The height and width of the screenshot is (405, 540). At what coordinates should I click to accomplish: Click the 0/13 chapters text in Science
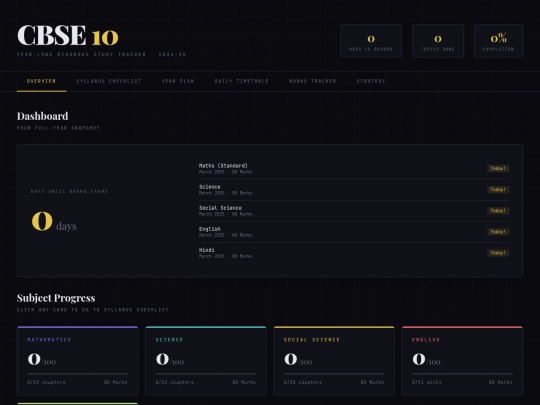click(x=175, y=382)
